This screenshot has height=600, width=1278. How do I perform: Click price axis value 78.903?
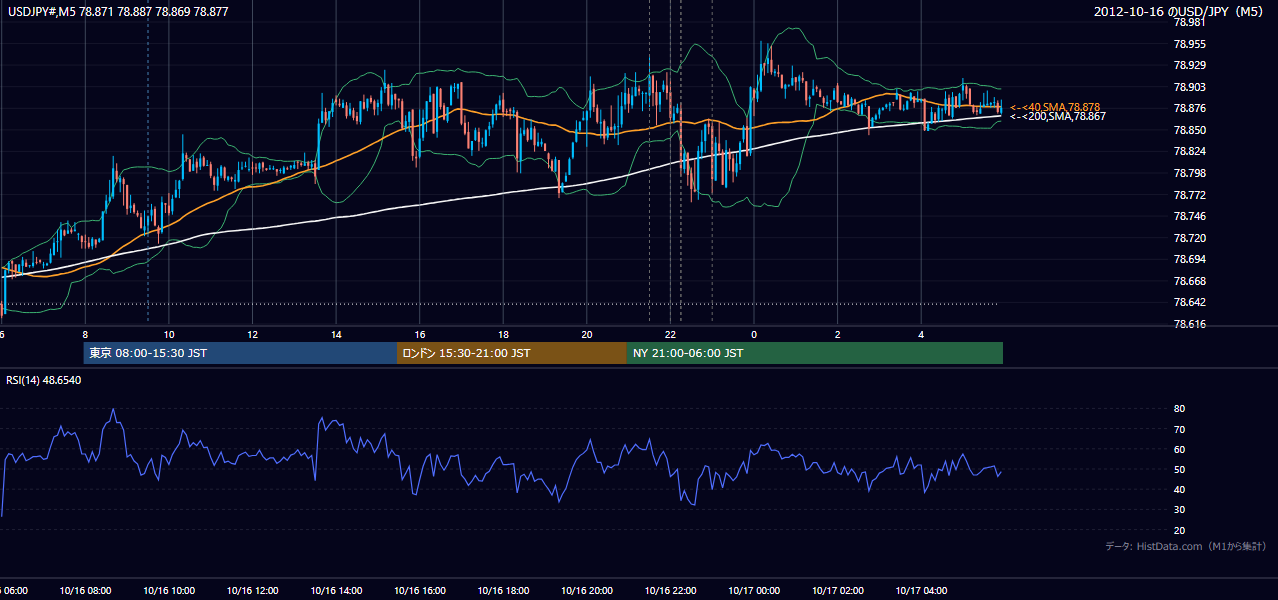coord(1189,88)
